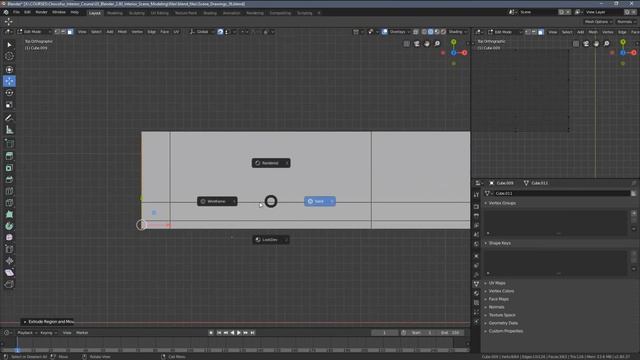Open Global transform orientation dropdown
Viewport: 640px width, 360px height.
202,32
